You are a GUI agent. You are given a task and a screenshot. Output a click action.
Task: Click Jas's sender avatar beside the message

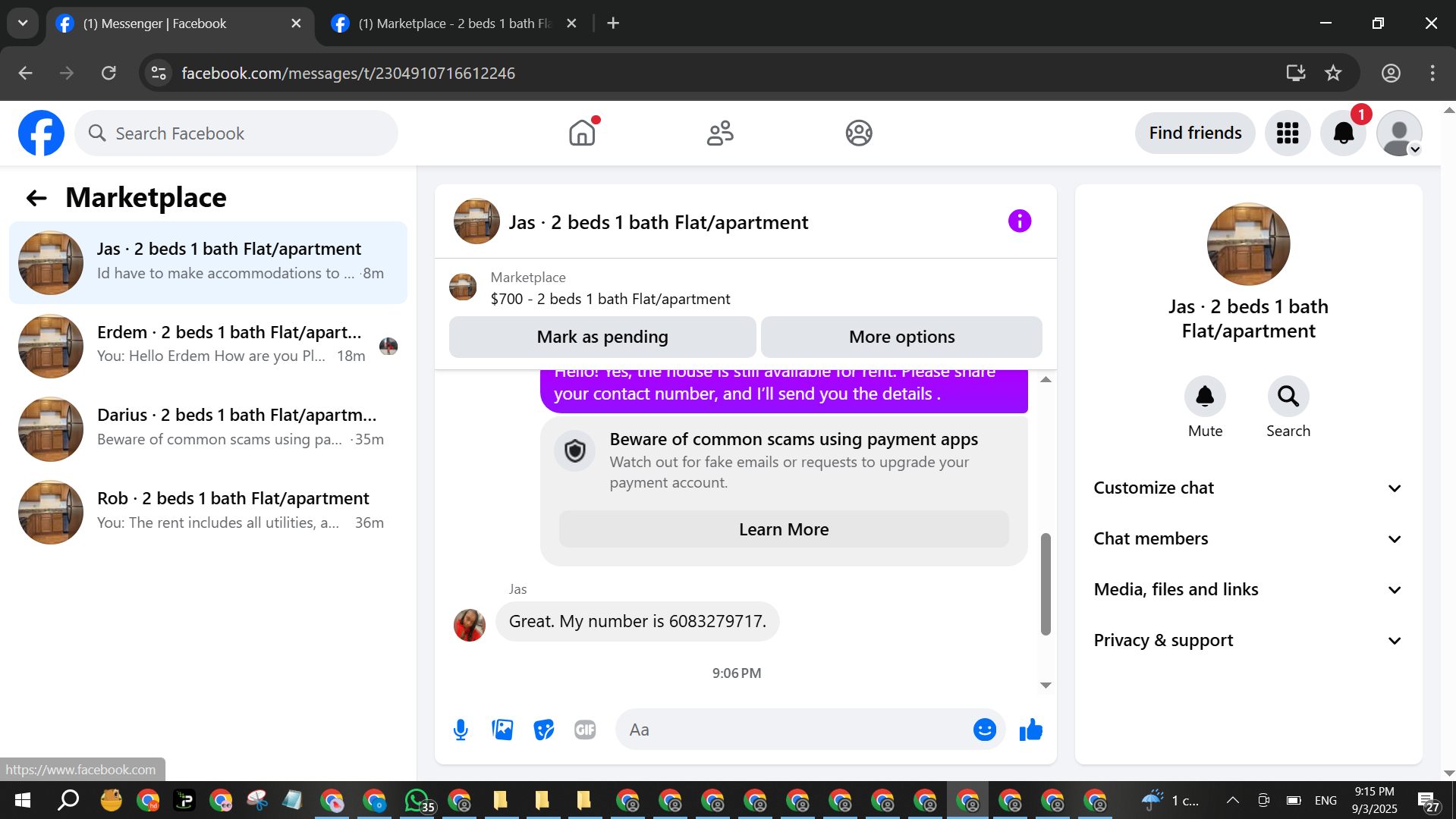[470, 625]
